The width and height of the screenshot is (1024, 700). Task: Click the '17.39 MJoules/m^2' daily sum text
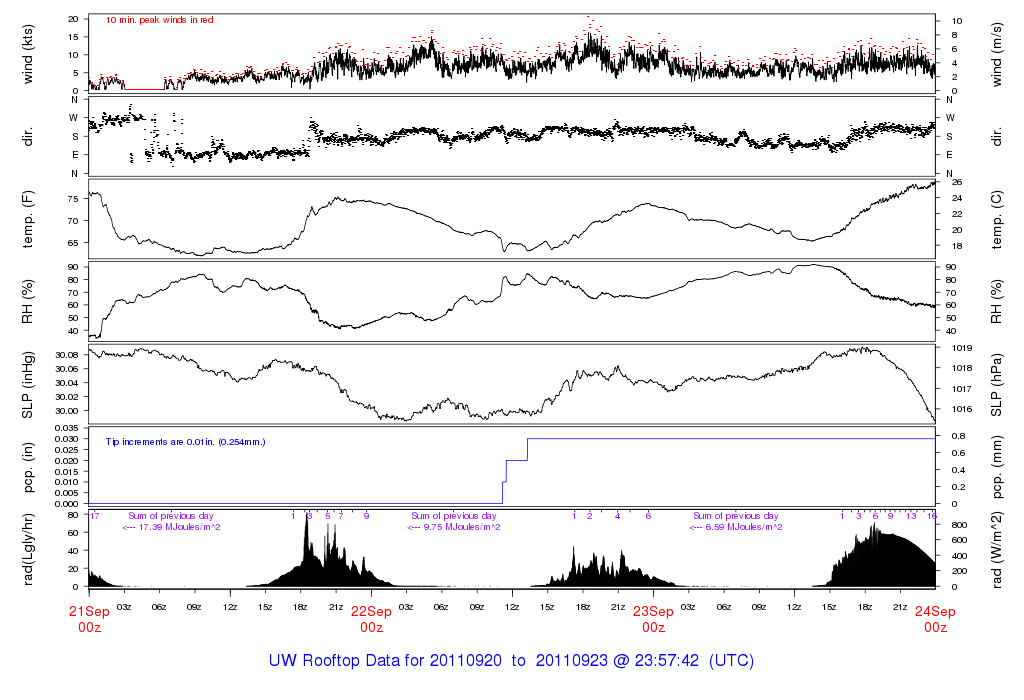click(x=180, y=527)
